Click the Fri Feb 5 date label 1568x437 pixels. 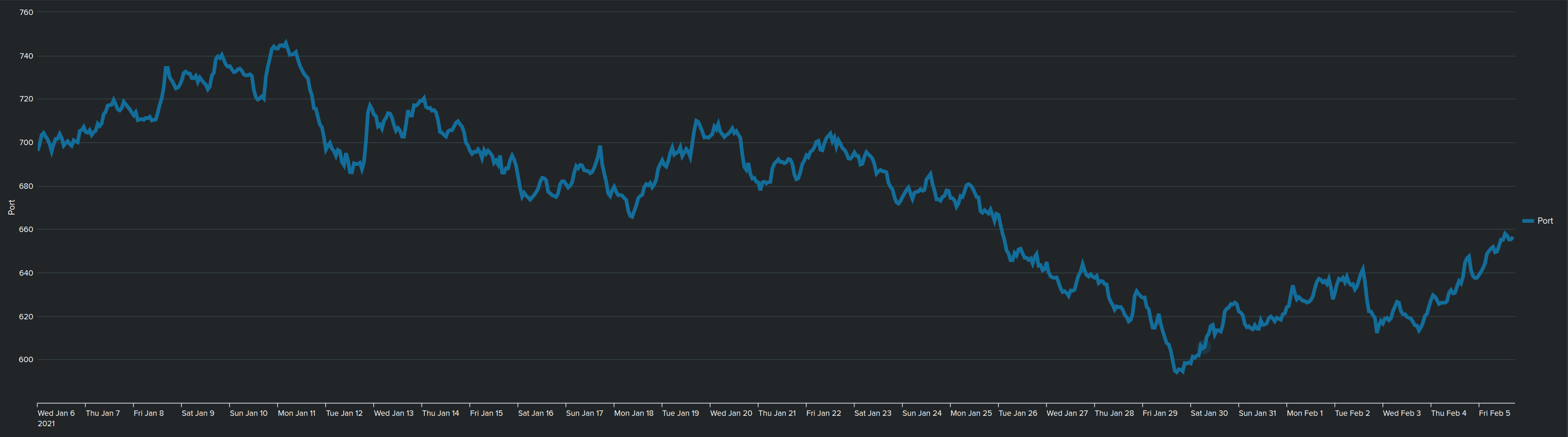coord(1495,413)
